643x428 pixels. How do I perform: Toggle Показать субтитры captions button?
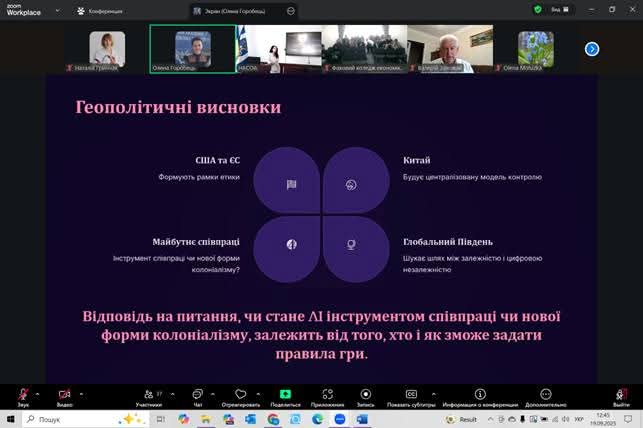(x=411, y=395)
